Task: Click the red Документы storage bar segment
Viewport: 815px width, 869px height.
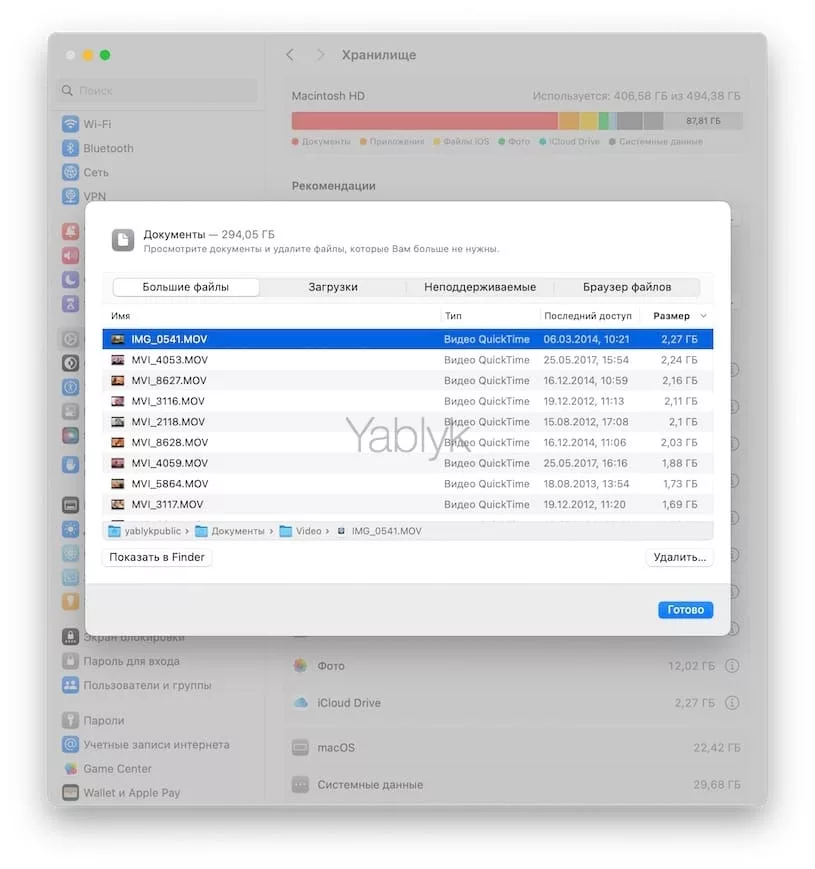Action: point(424,121)
